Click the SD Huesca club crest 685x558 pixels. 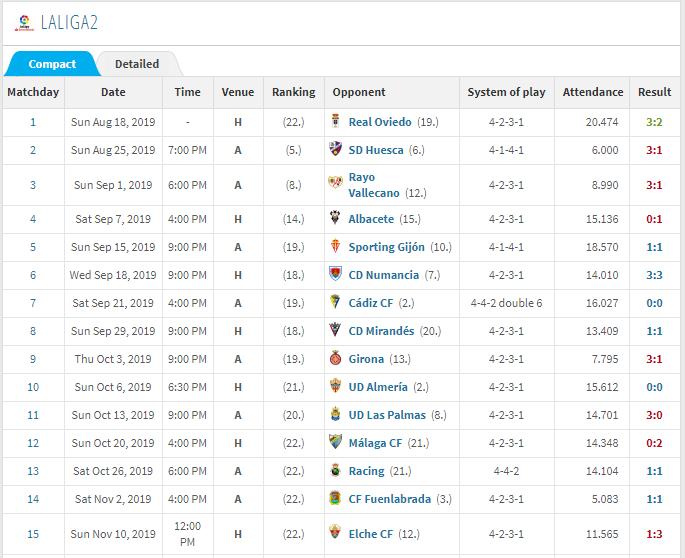[x=336, y=149]
